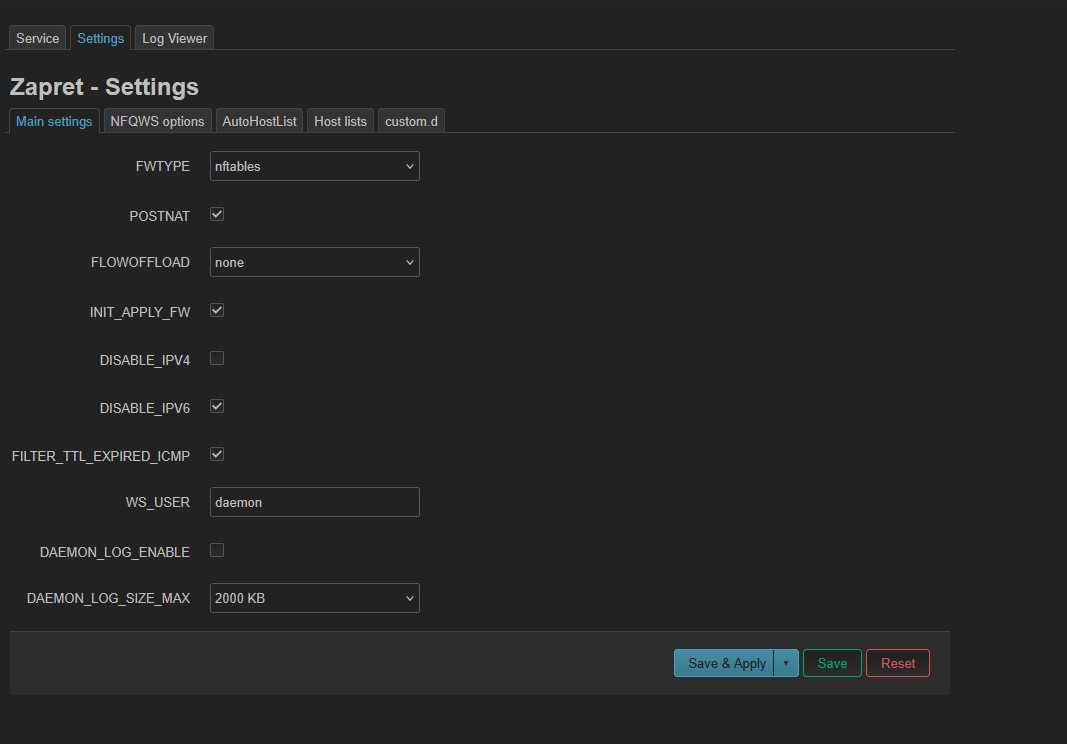Open the custom.d subtab
The height and width of the screenshot is (744, 1067).
[411, 121]
